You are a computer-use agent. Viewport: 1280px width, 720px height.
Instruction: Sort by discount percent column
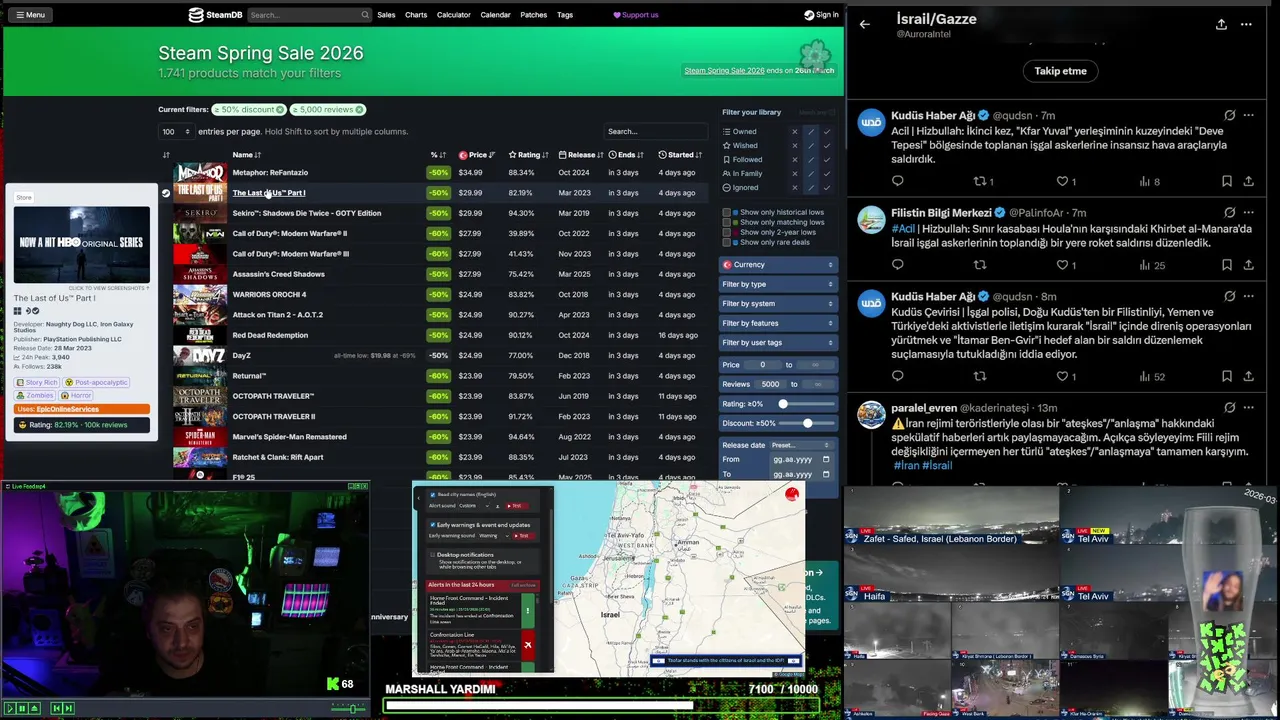point(438,155)
